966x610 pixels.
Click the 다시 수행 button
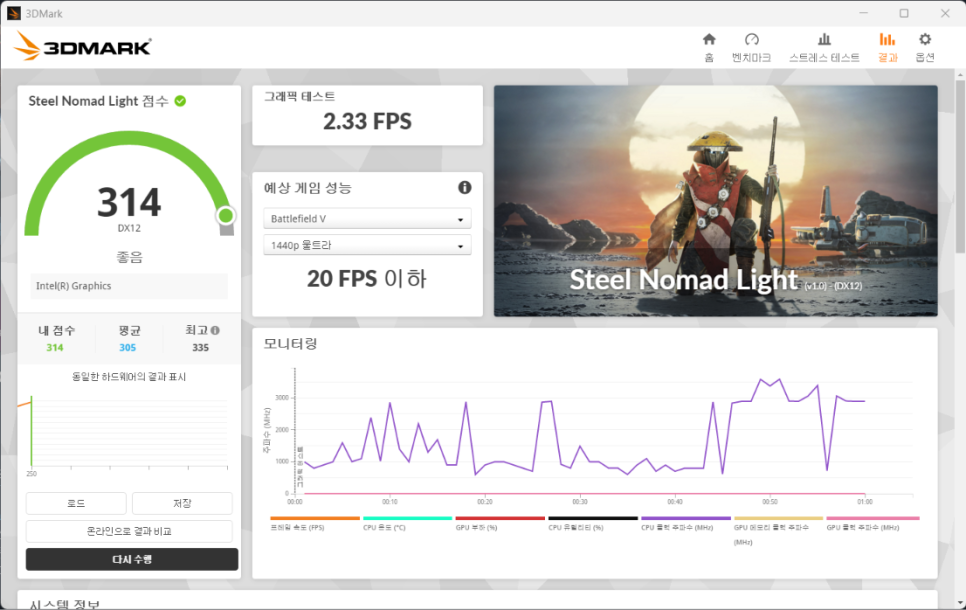pos(132,559)
